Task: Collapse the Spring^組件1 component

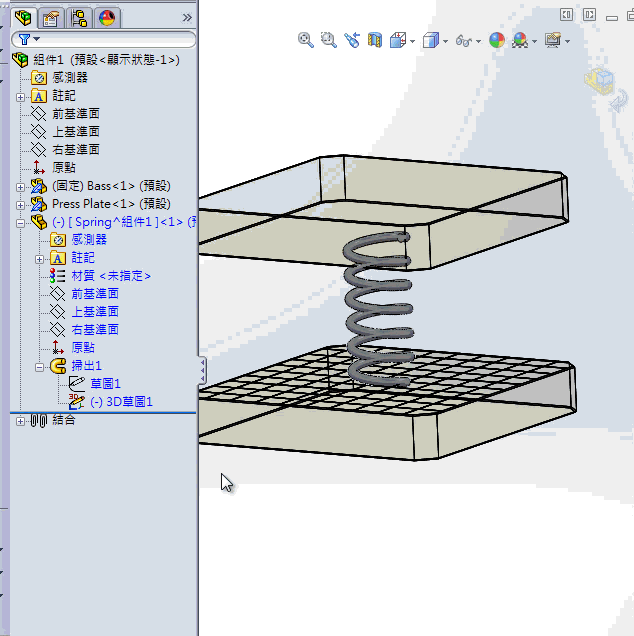Action: tap(20, 223)
